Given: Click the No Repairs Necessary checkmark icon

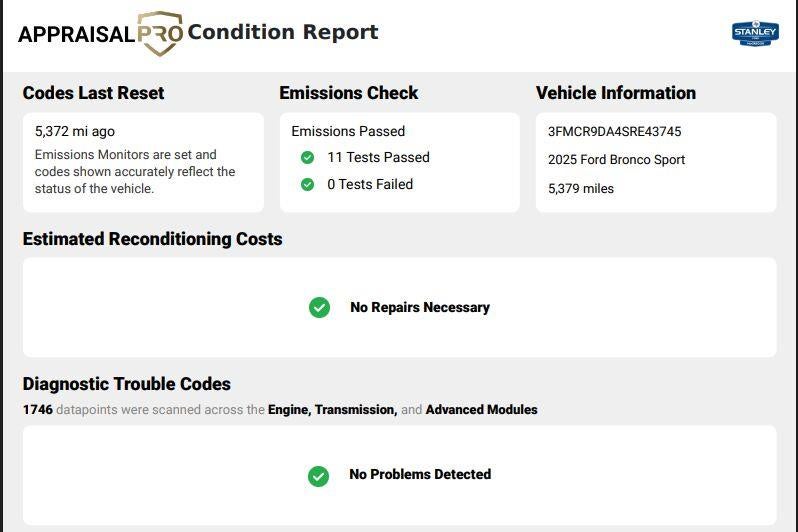Looking at the screenshot, I should click(320, 307).
